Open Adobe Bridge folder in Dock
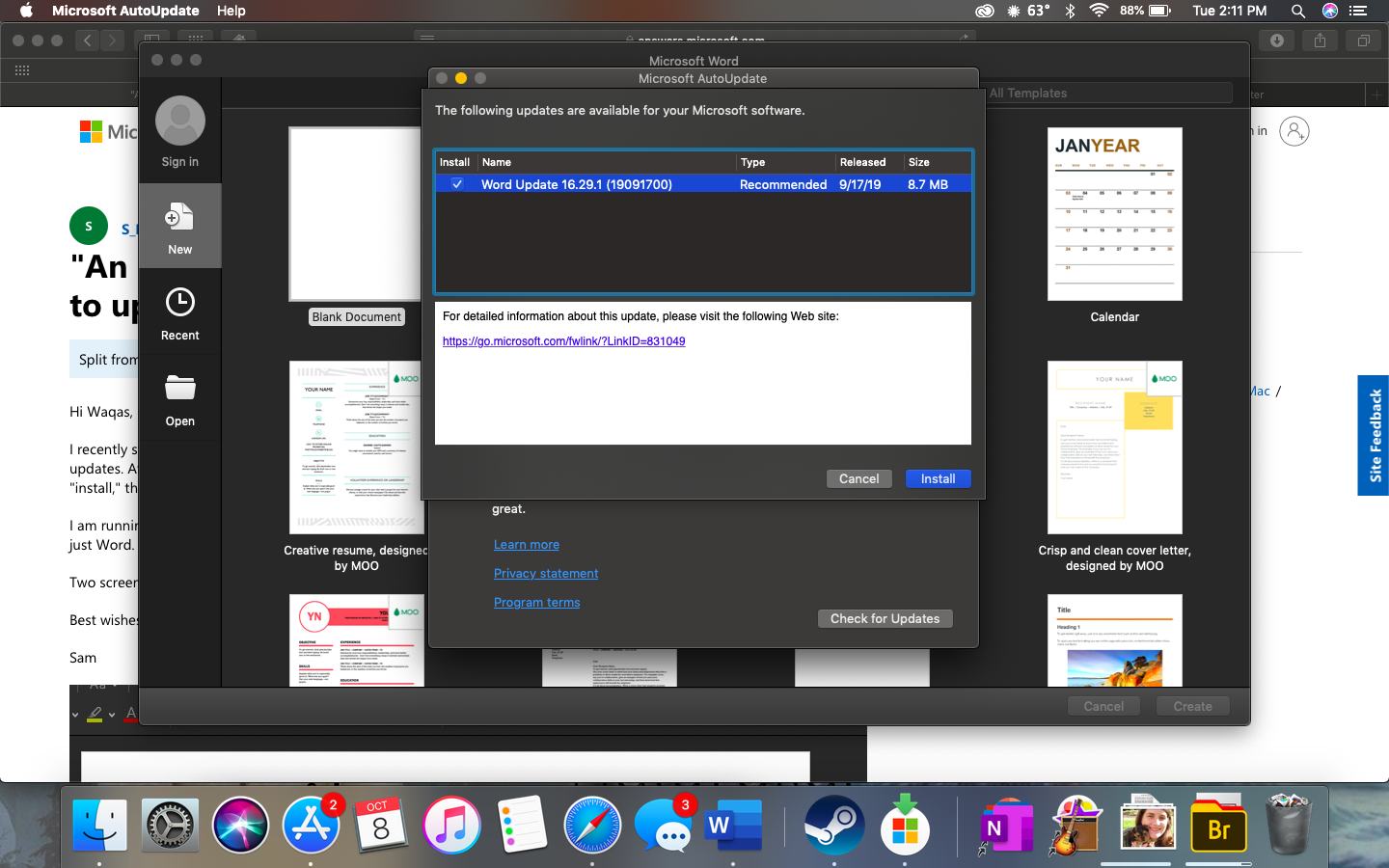The image size is (1389, 868). pyautogui.click(x=1218, y=826)
